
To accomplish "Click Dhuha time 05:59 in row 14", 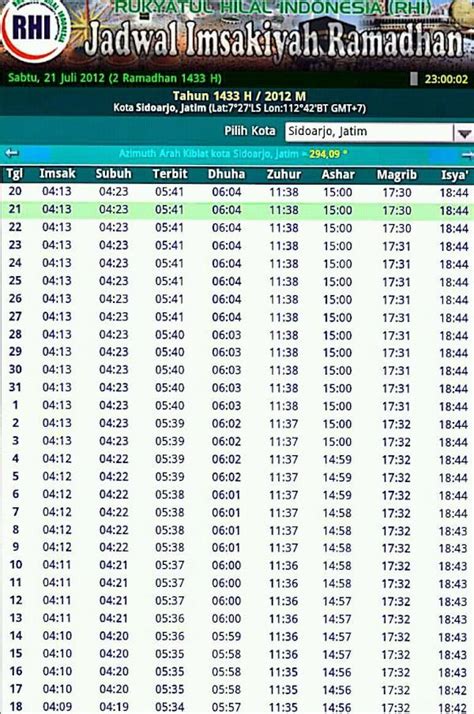I will (226, 636).
